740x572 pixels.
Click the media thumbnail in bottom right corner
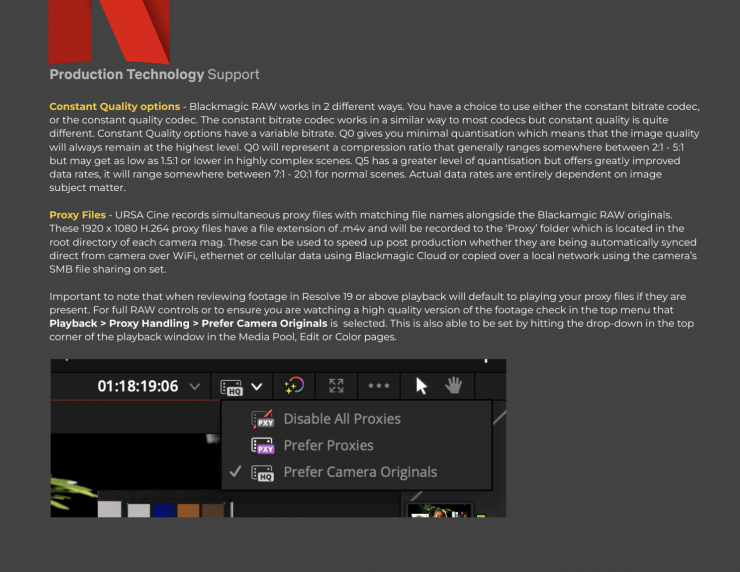click(440, 510)
